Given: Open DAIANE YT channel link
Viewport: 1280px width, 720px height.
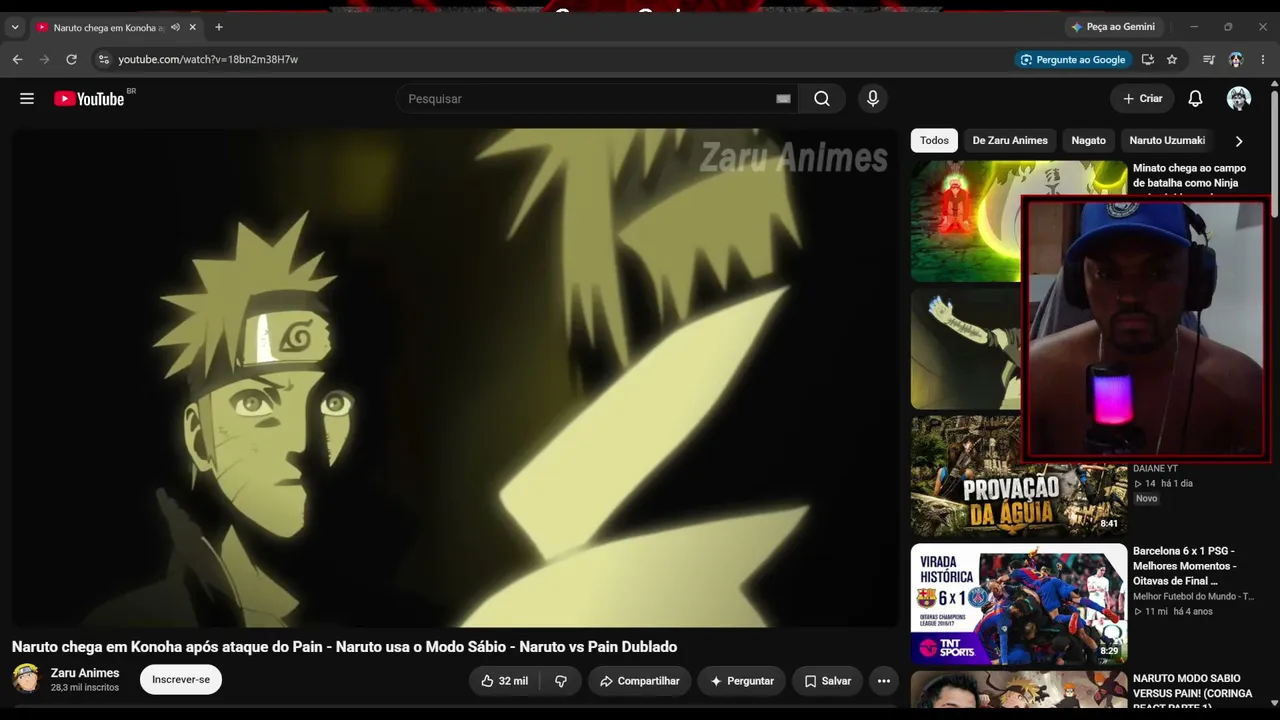Looking at the screenshot, I should tap(1155, 468).
